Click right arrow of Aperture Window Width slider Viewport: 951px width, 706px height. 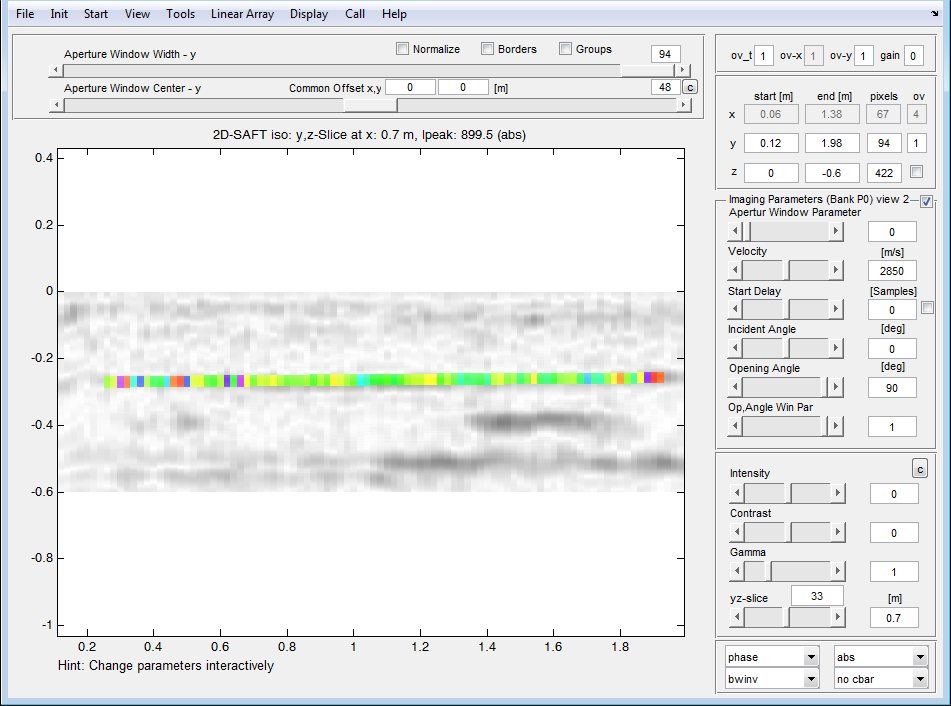[683, 70]
